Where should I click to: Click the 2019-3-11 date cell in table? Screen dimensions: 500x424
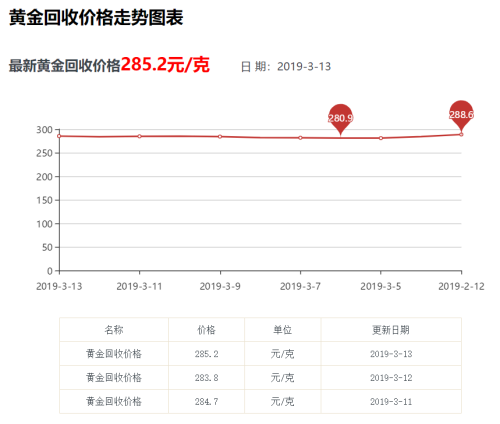click(391, 402)
